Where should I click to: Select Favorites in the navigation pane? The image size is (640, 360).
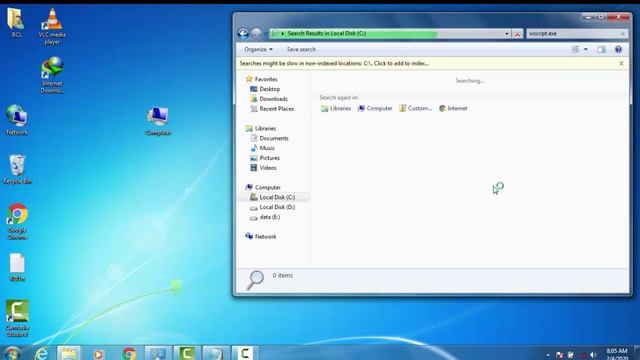coord(261,79)
